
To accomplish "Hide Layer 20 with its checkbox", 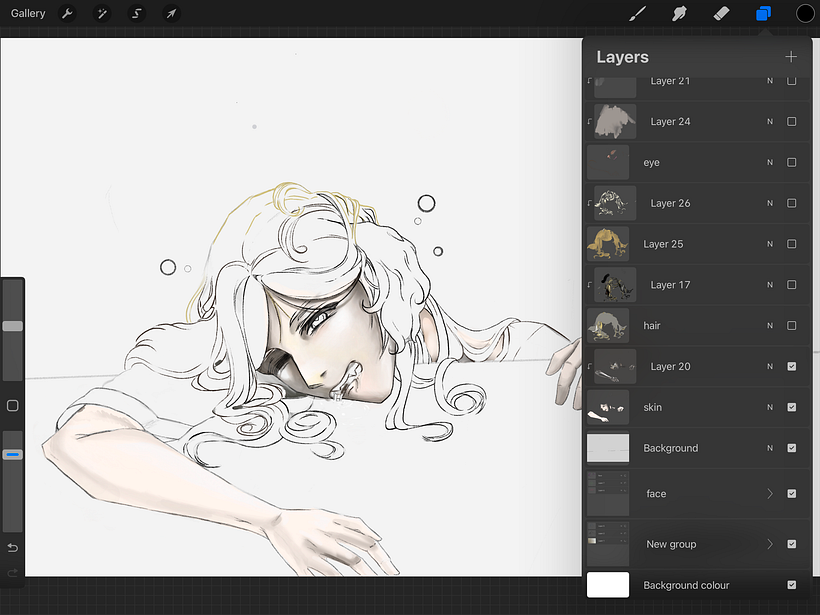I will [x=792, y=366].
